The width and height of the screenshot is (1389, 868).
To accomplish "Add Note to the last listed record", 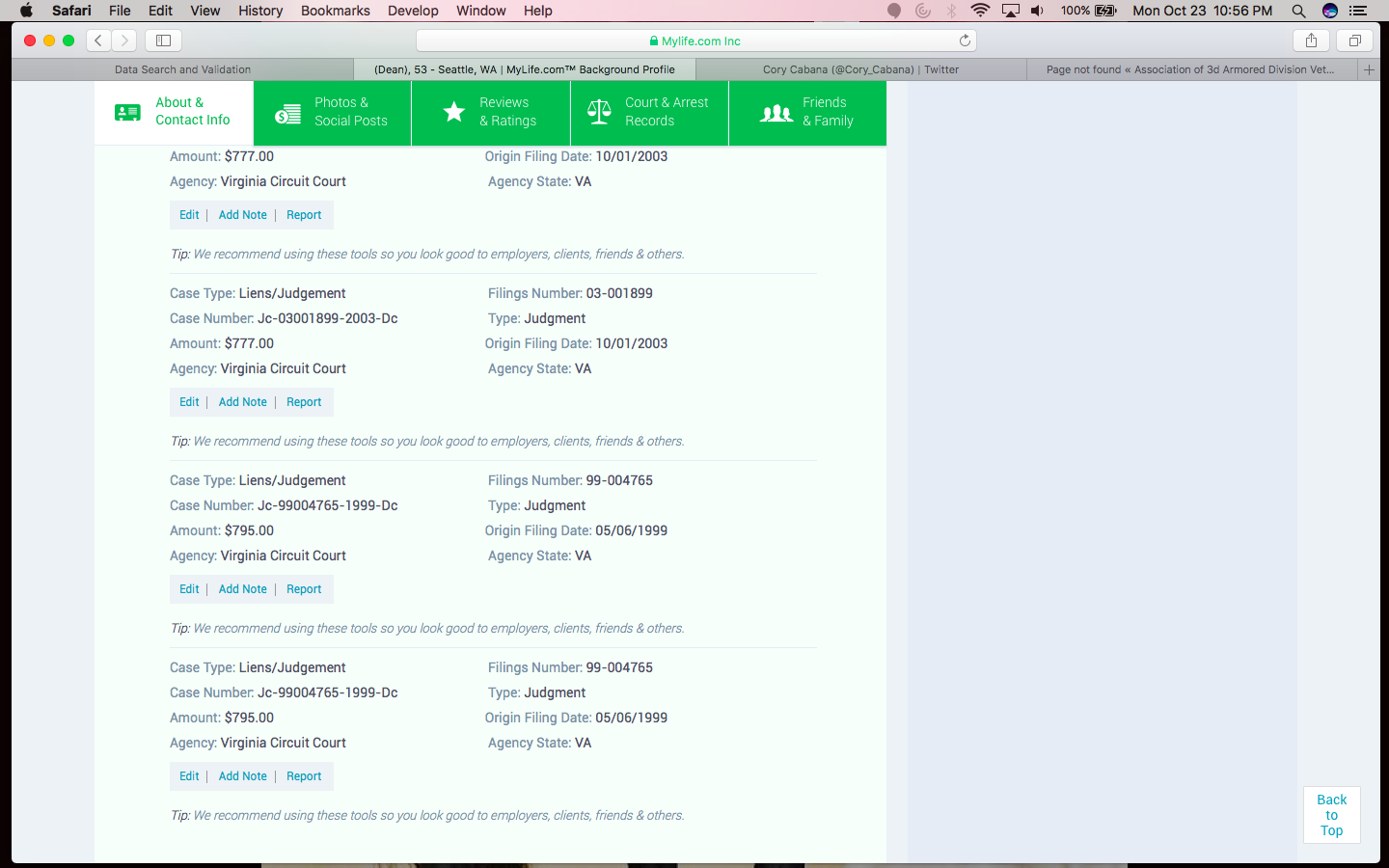I will pos(242,776).
